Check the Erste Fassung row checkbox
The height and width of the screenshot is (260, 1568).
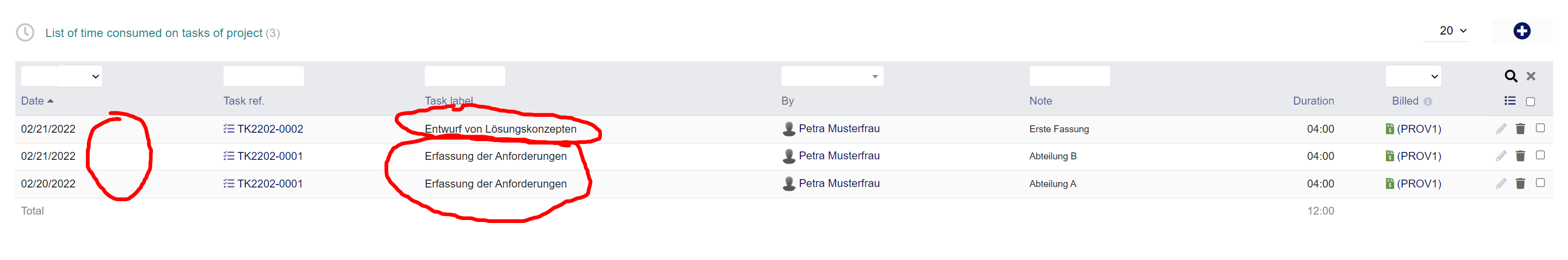1540,128
